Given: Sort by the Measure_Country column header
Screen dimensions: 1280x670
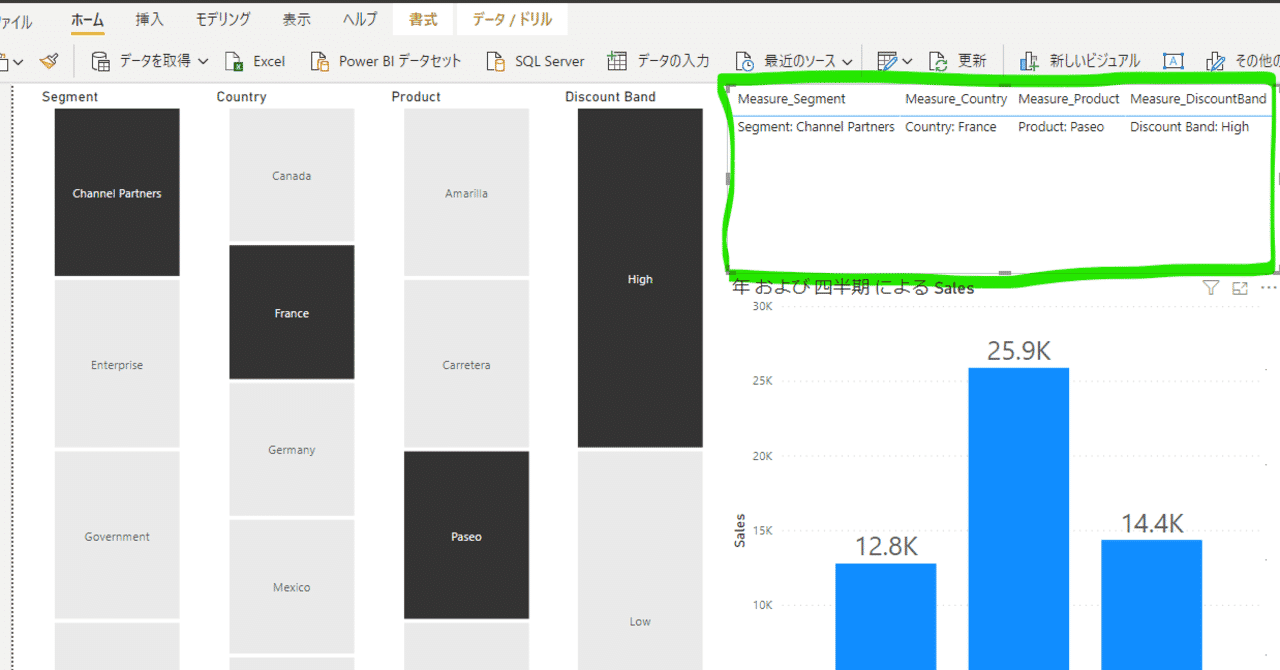Looking at the screenshot, I should (956, 99).
